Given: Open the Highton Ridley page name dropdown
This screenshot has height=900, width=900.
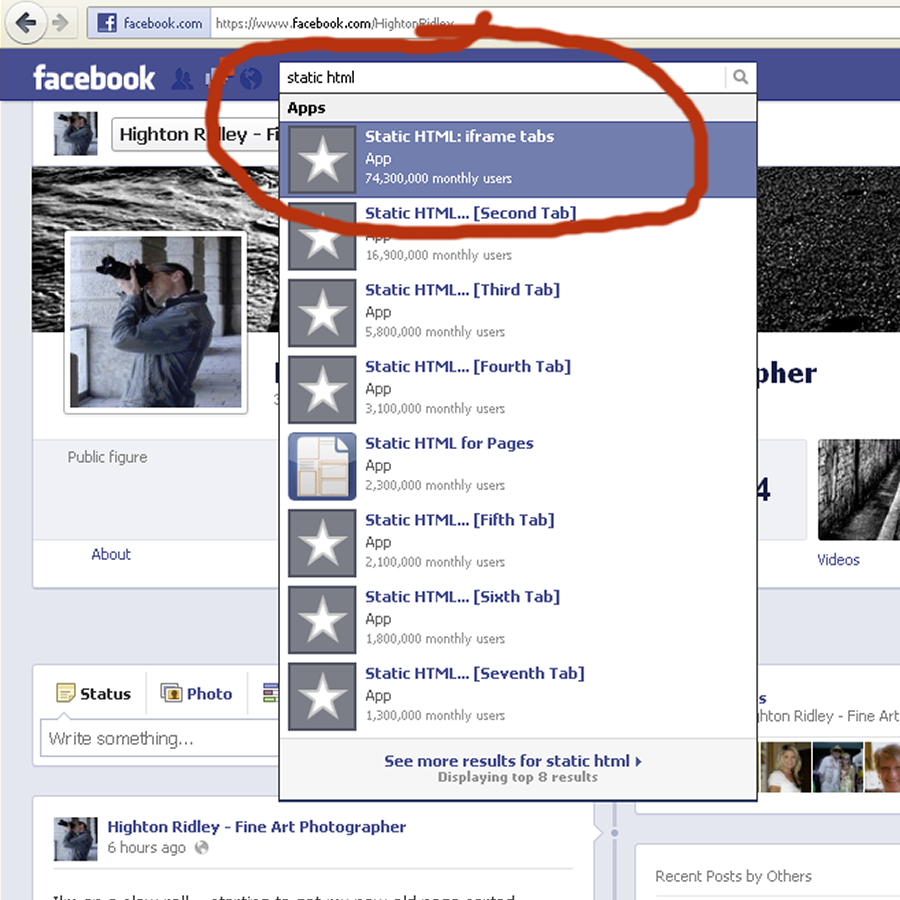Looking at the screenshot, I should (195, 134).
